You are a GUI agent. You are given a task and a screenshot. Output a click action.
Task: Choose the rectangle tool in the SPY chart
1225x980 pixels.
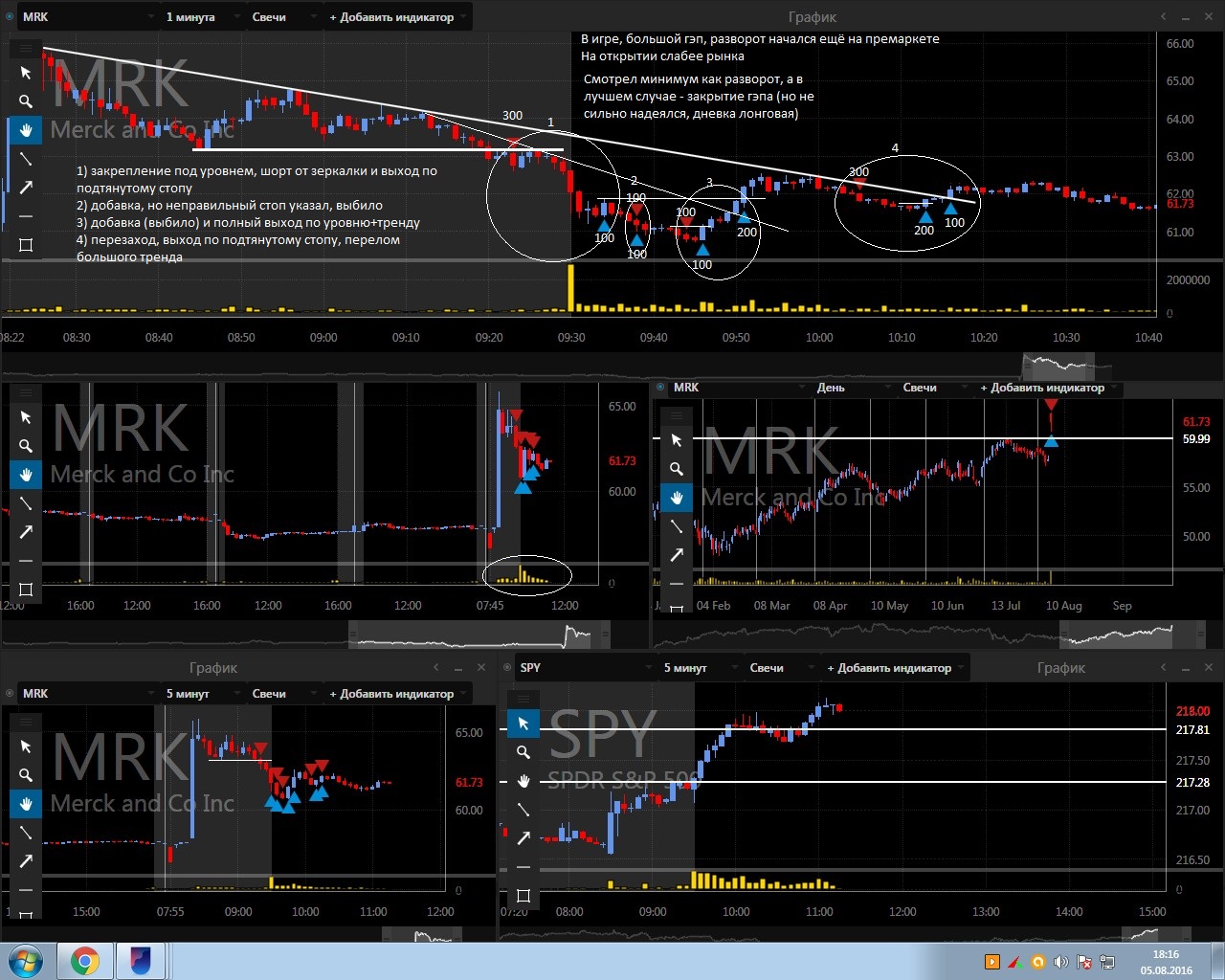(x=523, y=896)
